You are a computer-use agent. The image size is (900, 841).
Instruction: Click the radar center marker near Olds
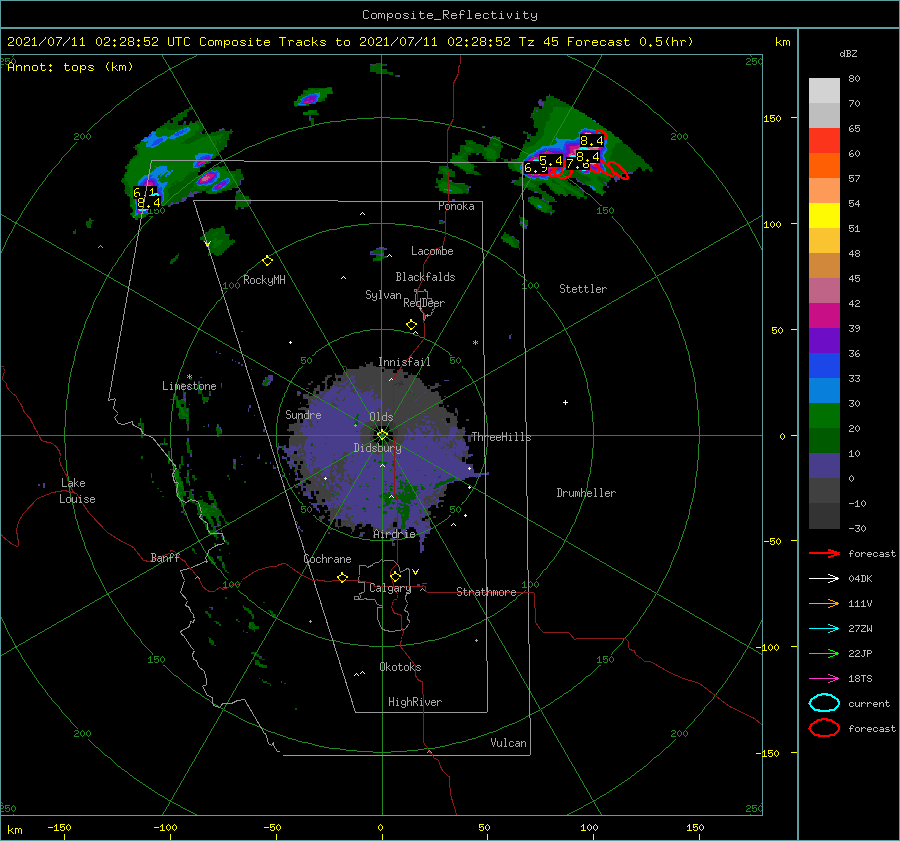(382, 435)
